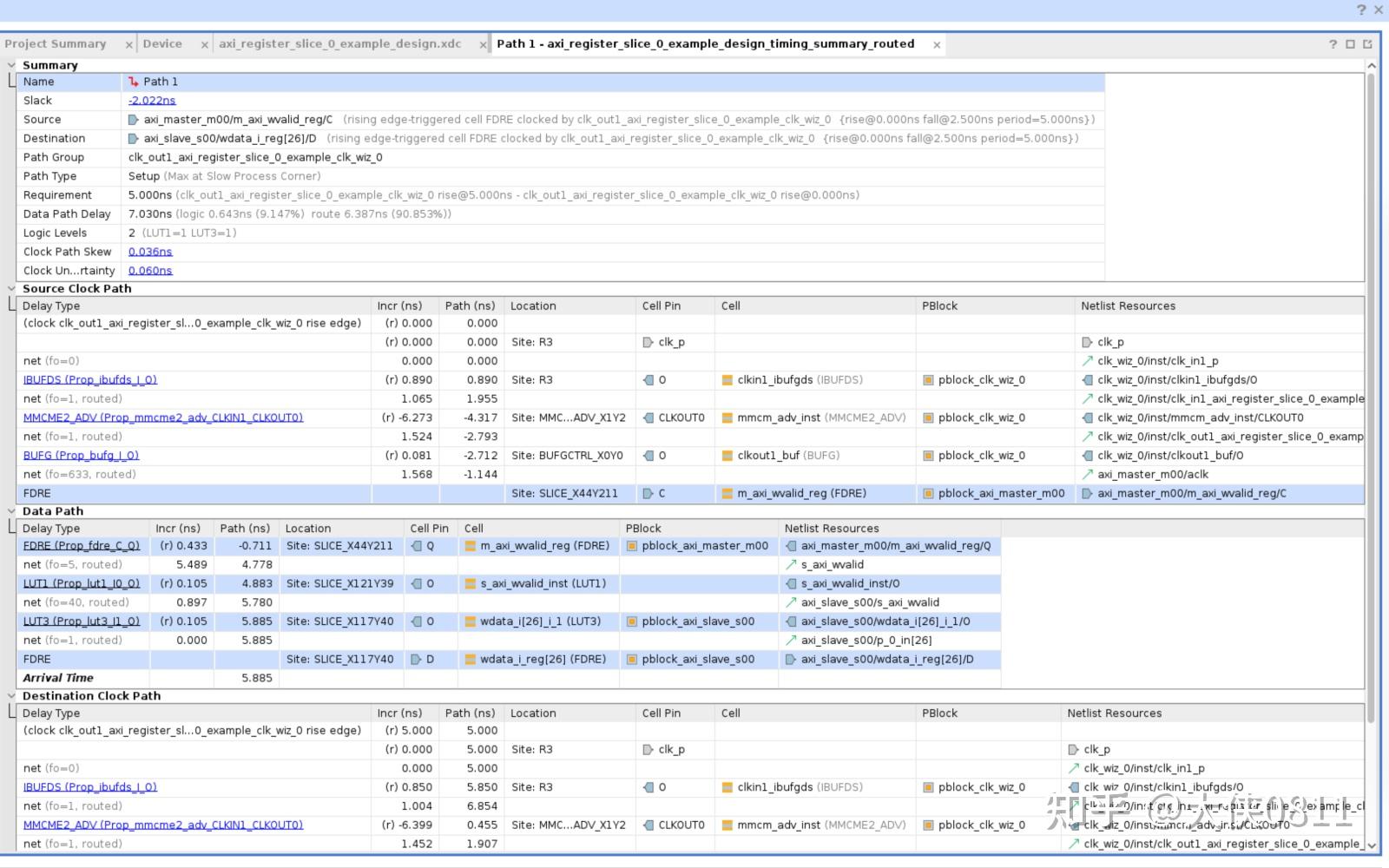Click the Source pin icon beside axi_master_m00/m_axi_wvalid_reg/C
The height and width of the screenshot is (868, 1389).
click(x=134, y=120)
